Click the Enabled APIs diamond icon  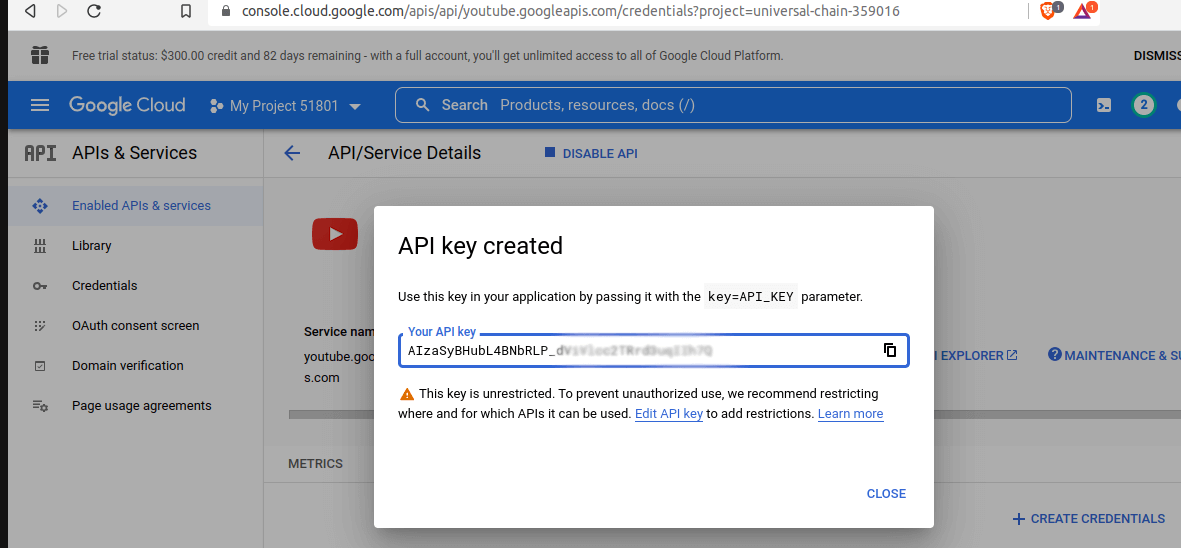point(40,206)
